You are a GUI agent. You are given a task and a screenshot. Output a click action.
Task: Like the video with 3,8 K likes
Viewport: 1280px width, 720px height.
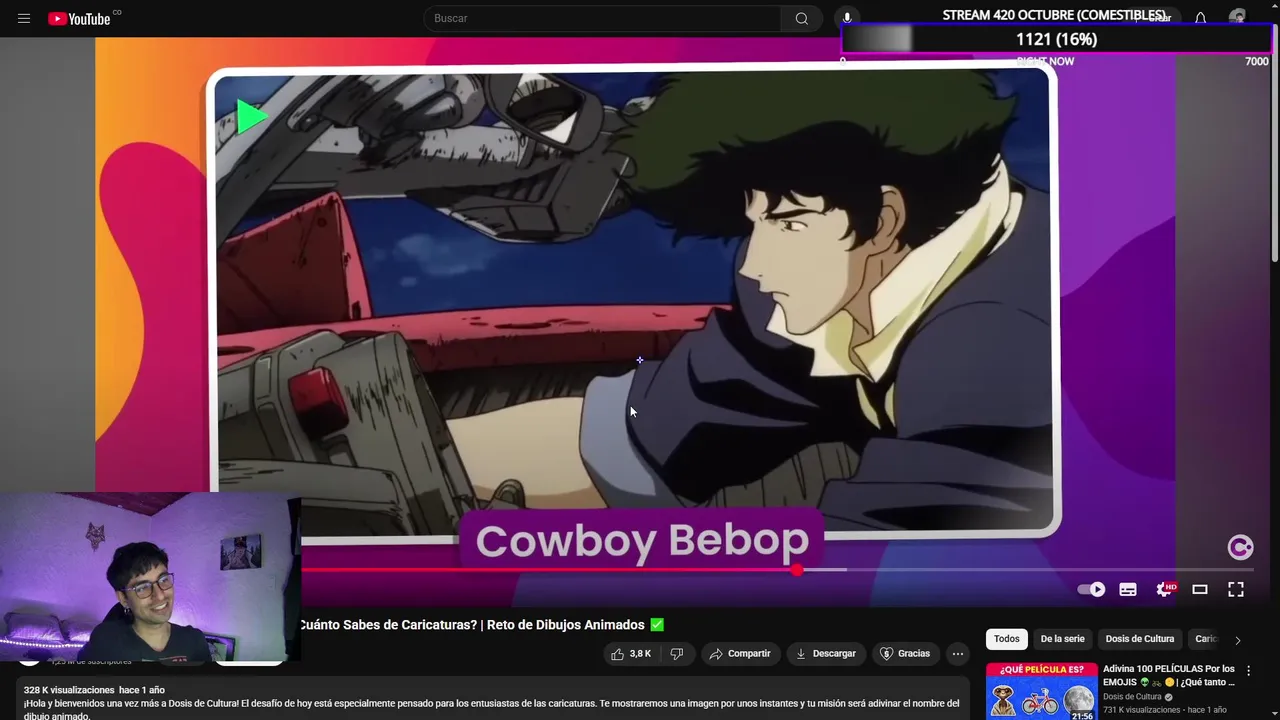pos(631,653)
